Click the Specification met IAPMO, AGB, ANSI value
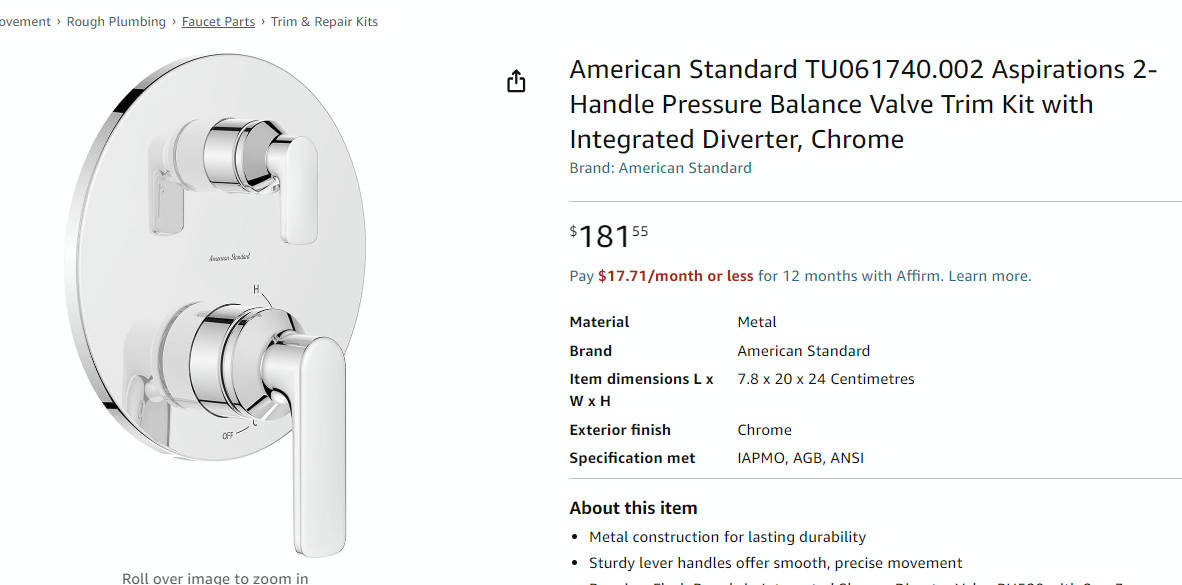This screenshot has width=1182, height=585. click(x=801, y=458)
